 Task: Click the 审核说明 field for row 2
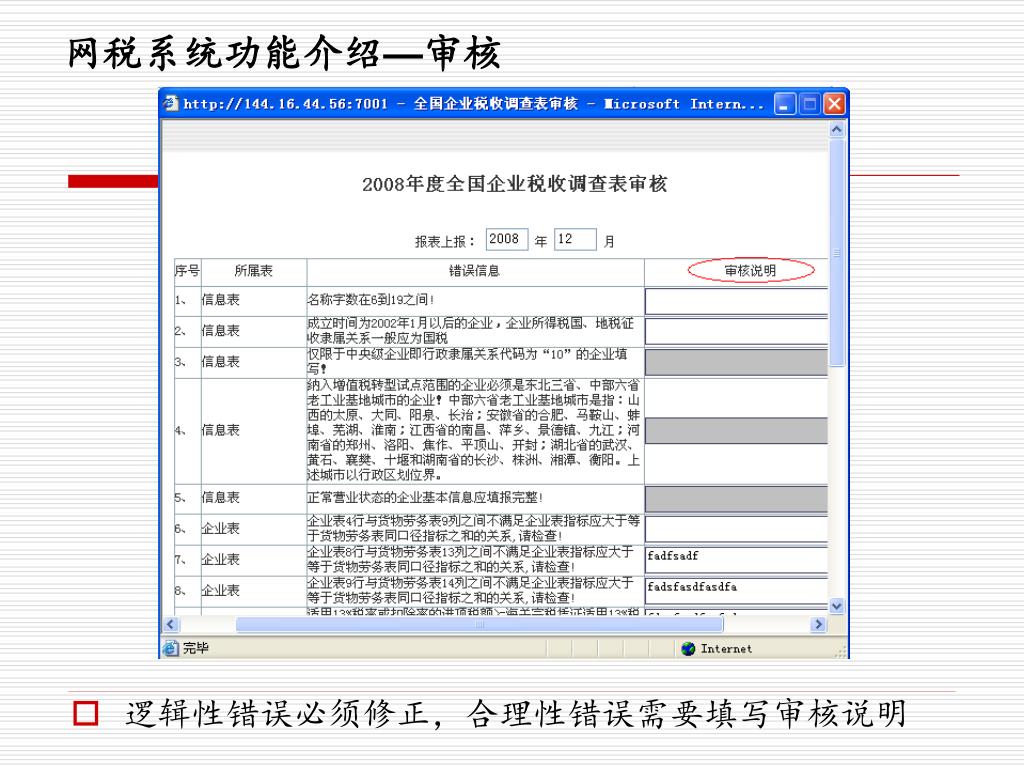tap(737, 332)
